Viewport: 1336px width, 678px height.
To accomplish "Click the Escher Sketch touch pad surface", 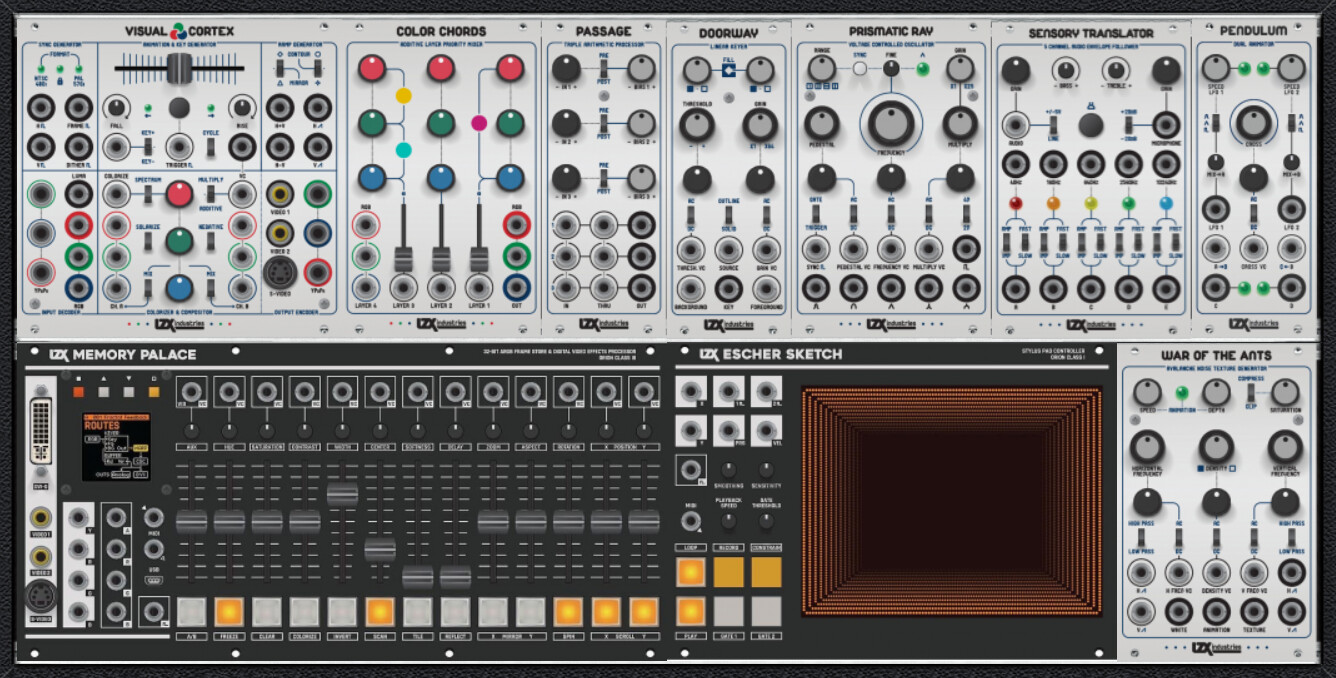I will tap(952, 500).
